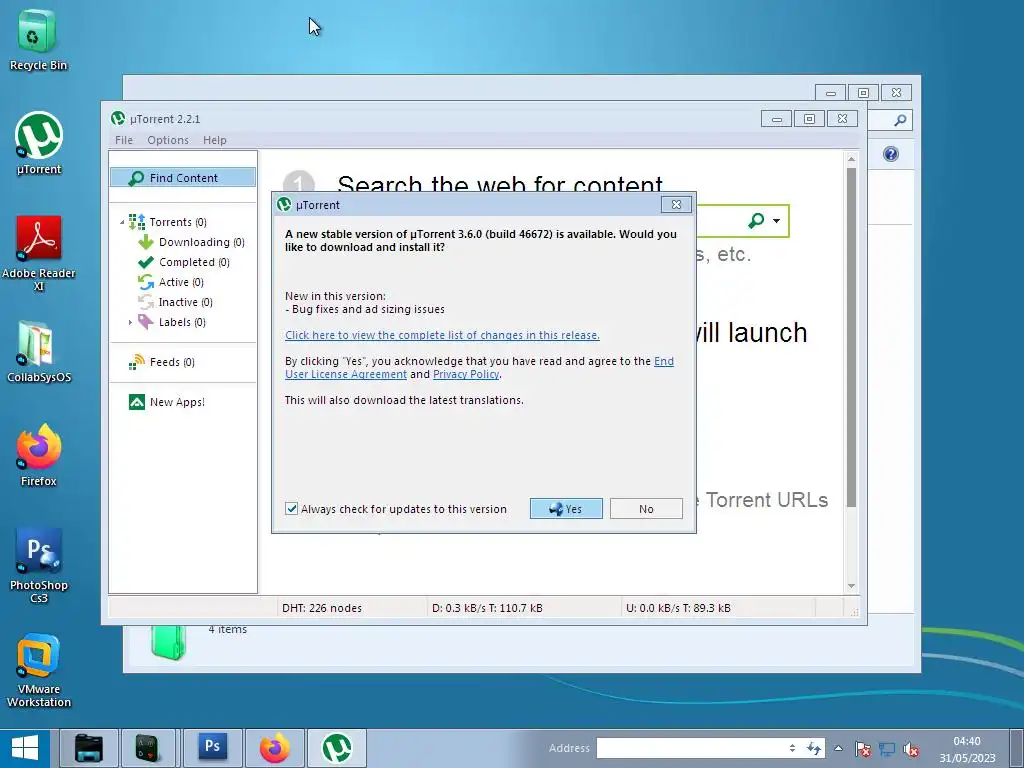Open the Privacy Policy link

(x=466, y=374)
